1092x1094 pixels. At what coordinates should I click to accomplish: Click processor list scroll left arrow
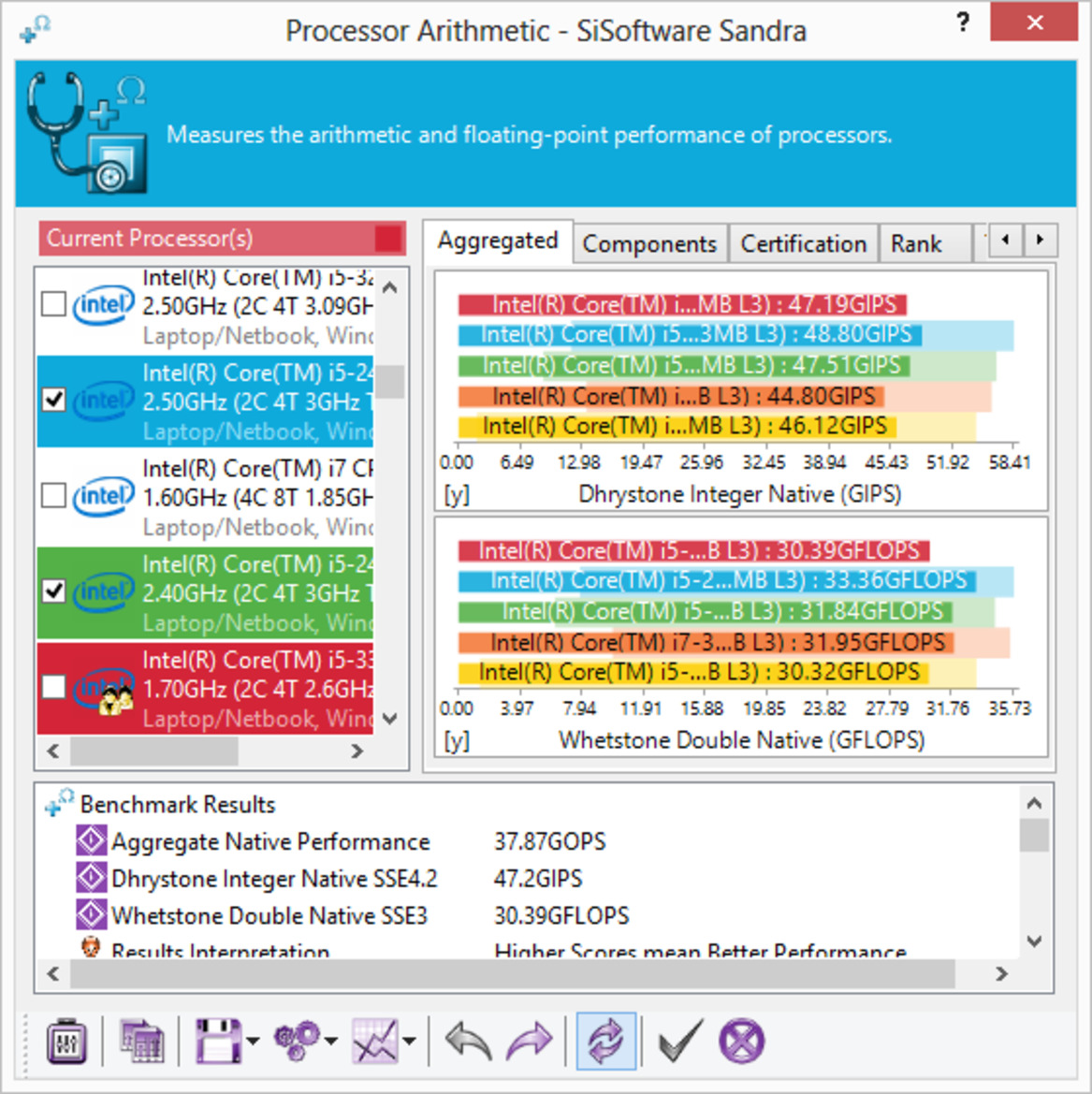pos(53,751)
